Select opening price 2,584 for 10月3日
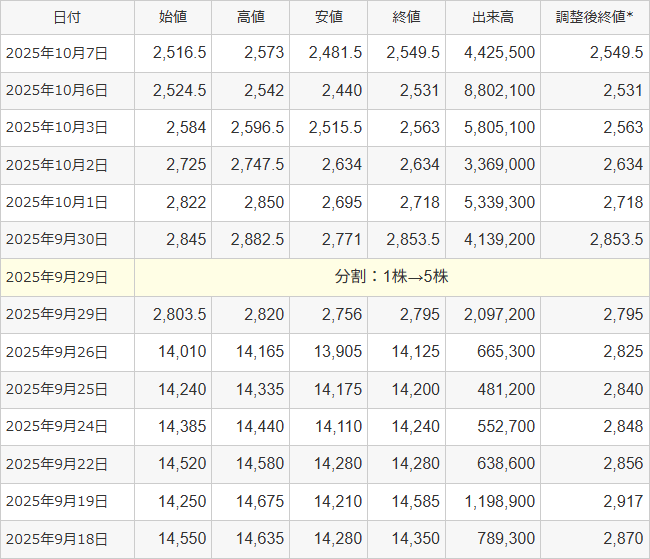The width and height of the screenshot is (650, 559). tap(188, 128)
